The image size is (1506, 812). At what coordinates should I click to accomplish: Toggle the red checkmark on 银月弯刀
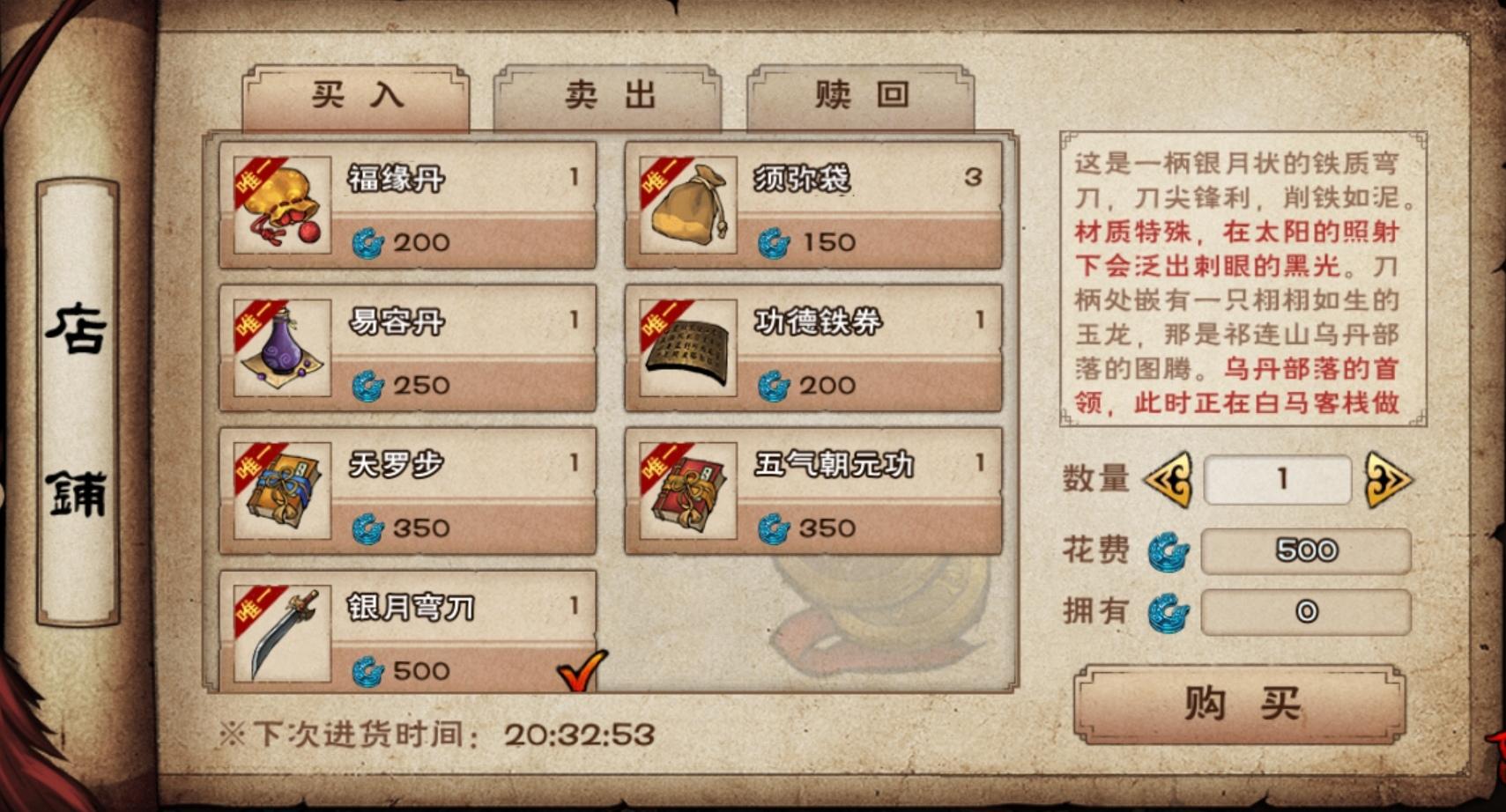click(x=582, y=670)
